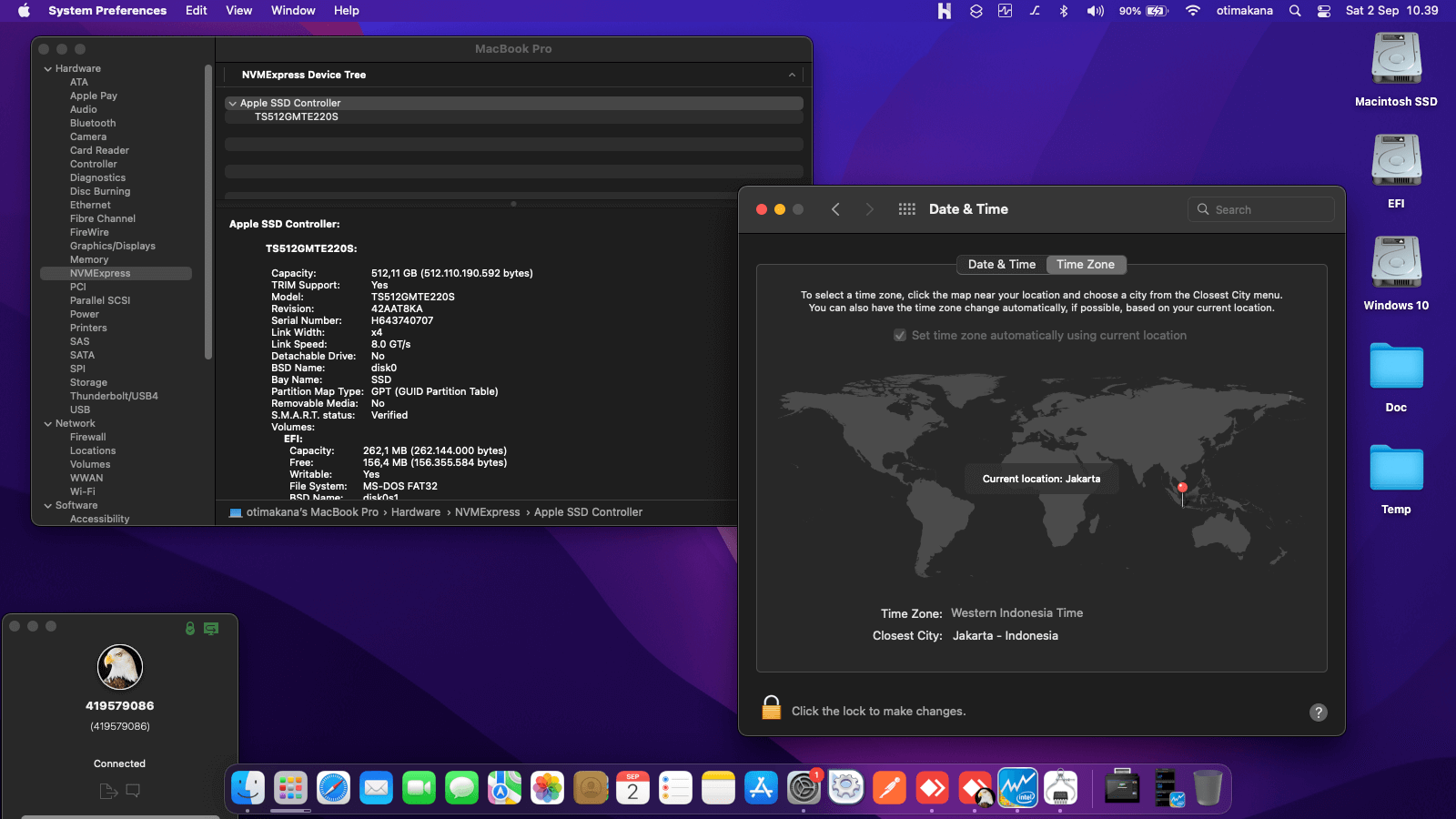Open the Closest City field showing Jakarta - Indonesia
Image resolution: width=1456 pixels, height=819 pixels.
(1006, 636)
